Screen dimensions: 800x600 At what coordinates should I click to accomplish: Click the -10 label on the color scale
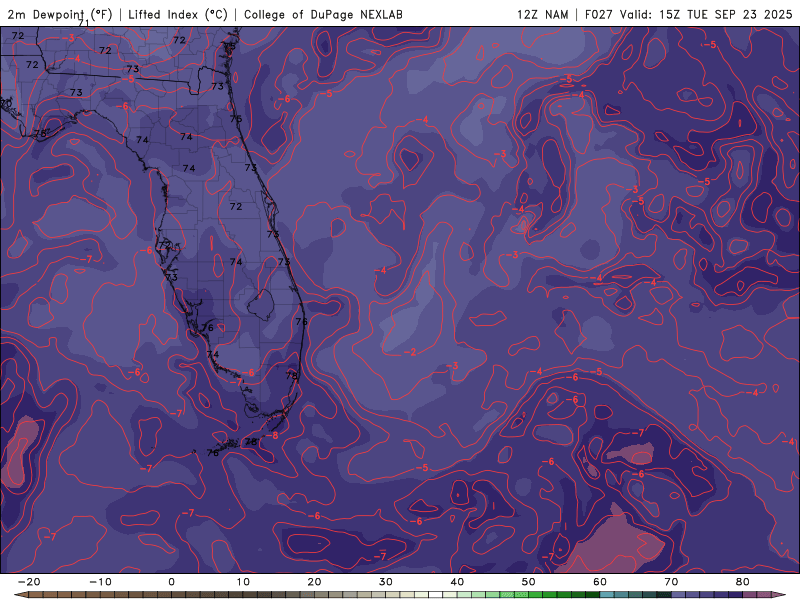100,582
